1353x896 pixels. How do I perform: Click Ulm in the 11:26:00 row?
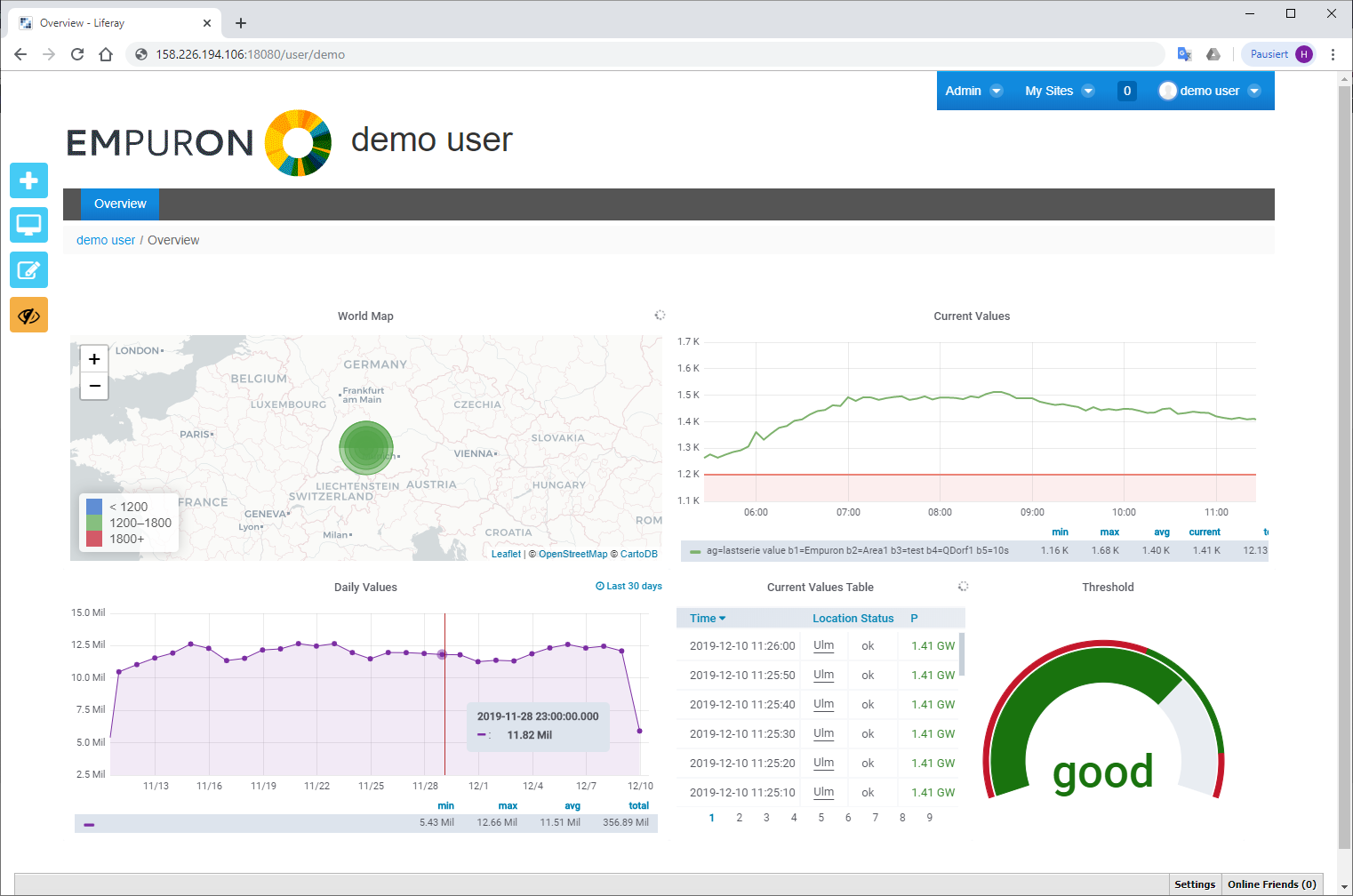823,645
